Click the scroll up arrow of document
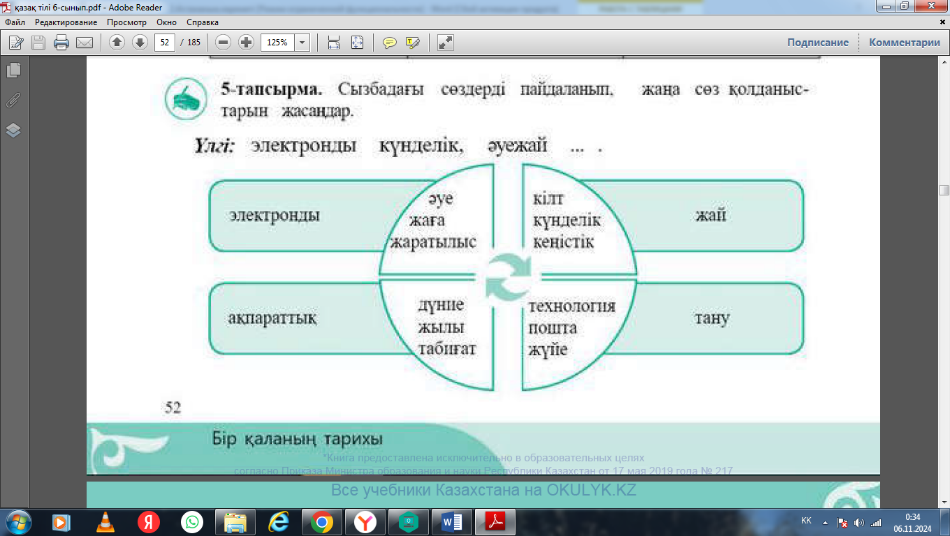 coord(944,62)
